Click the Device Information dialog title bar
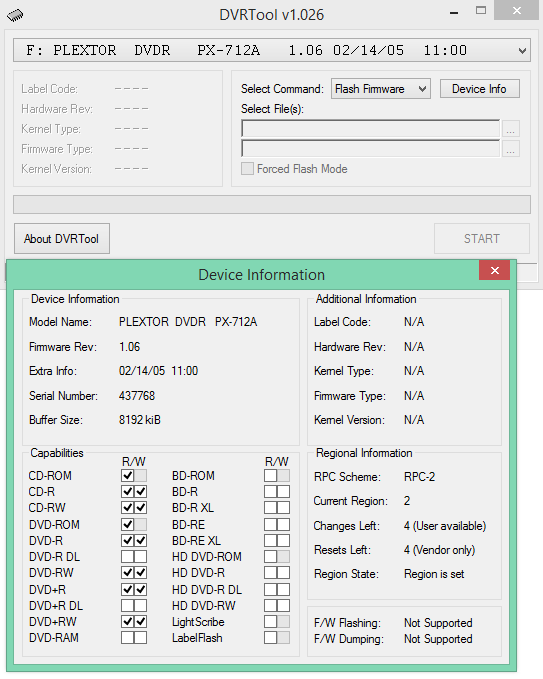 click(x=261, y=275)
